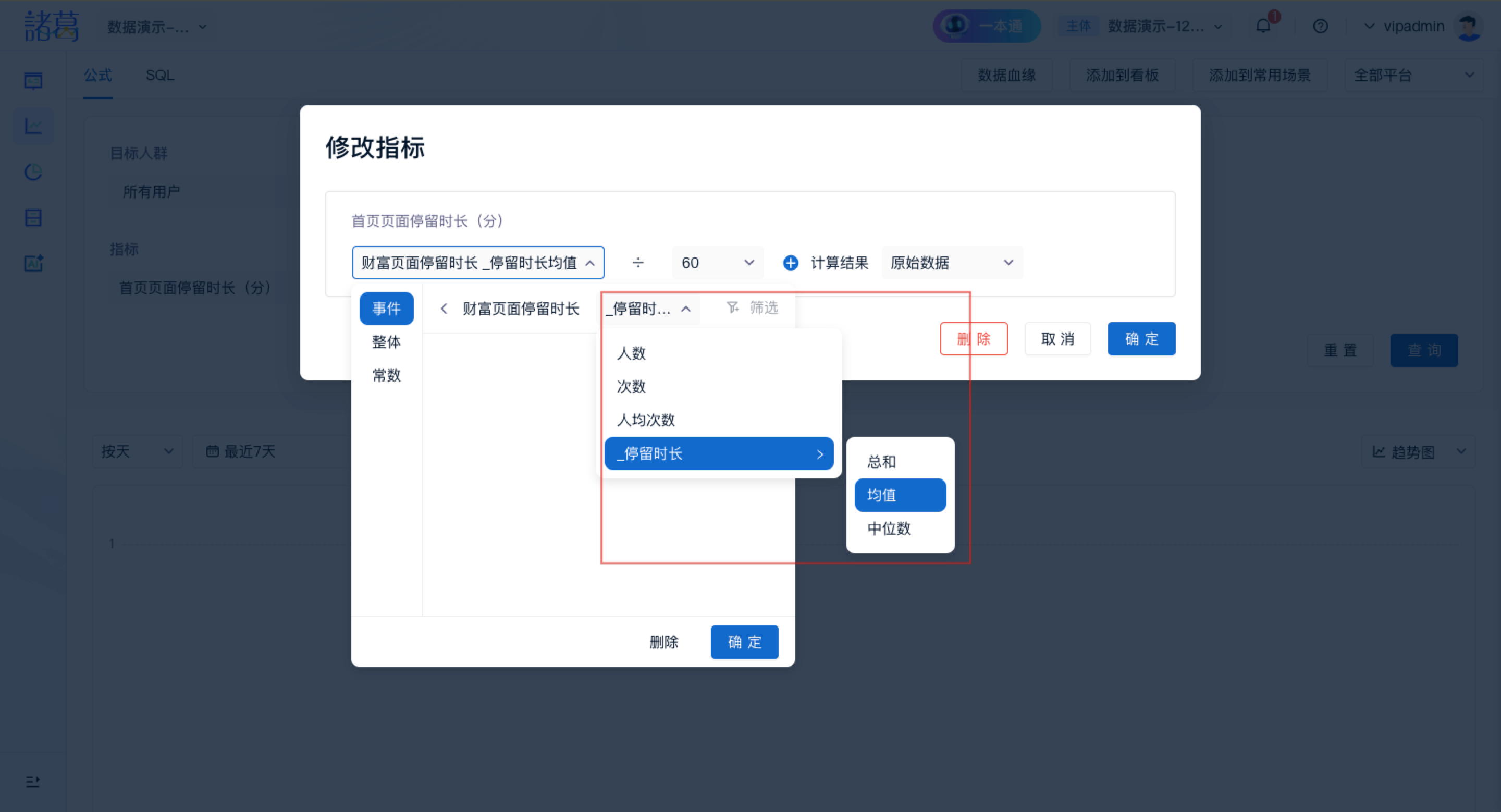This screenshot has width=1501, height=812.
Task: Click 取消 to cancel editing
Action: click(1057, 338)
